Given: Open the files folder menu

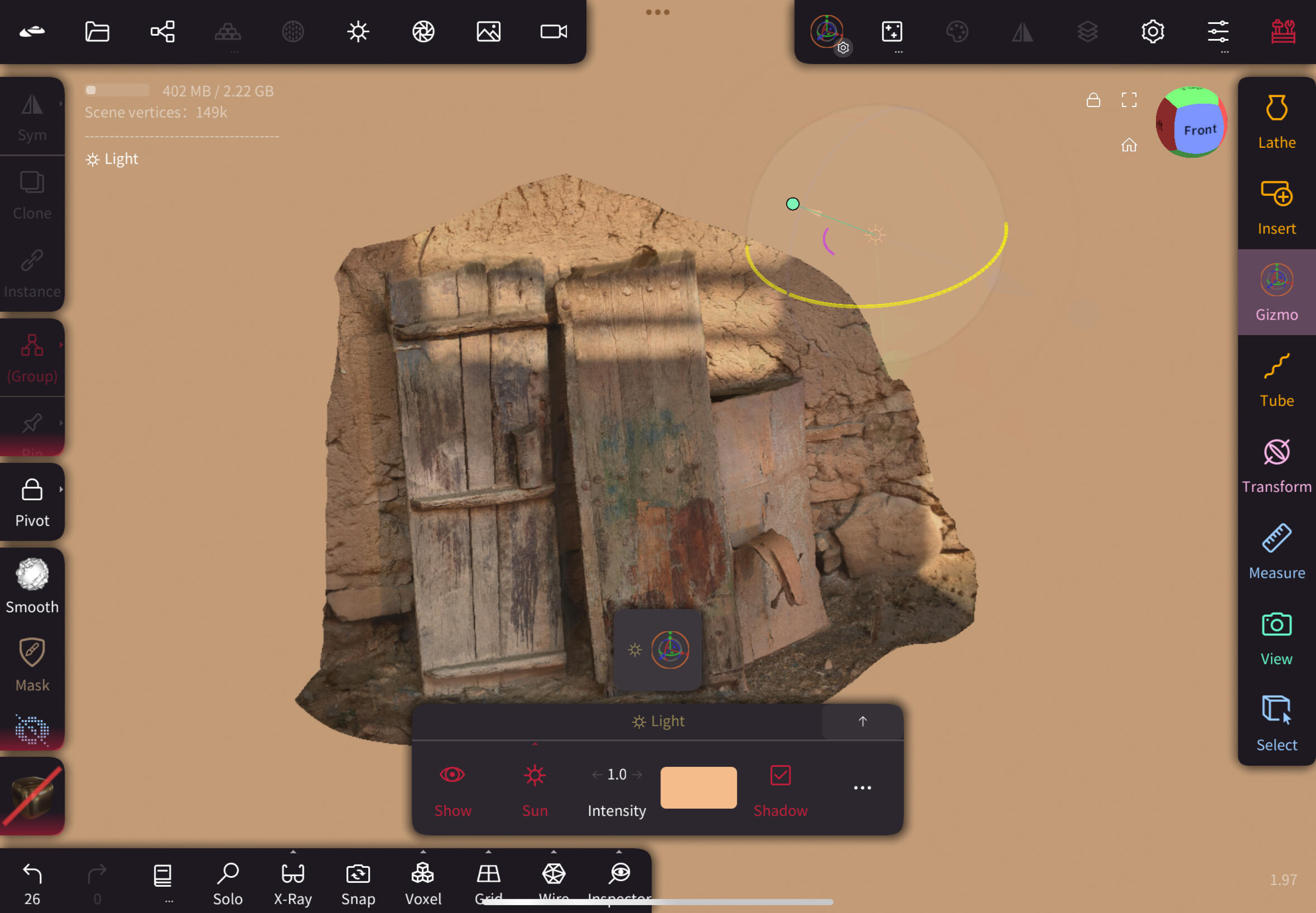Looking at the screenshot, I should tap(97, 31).
